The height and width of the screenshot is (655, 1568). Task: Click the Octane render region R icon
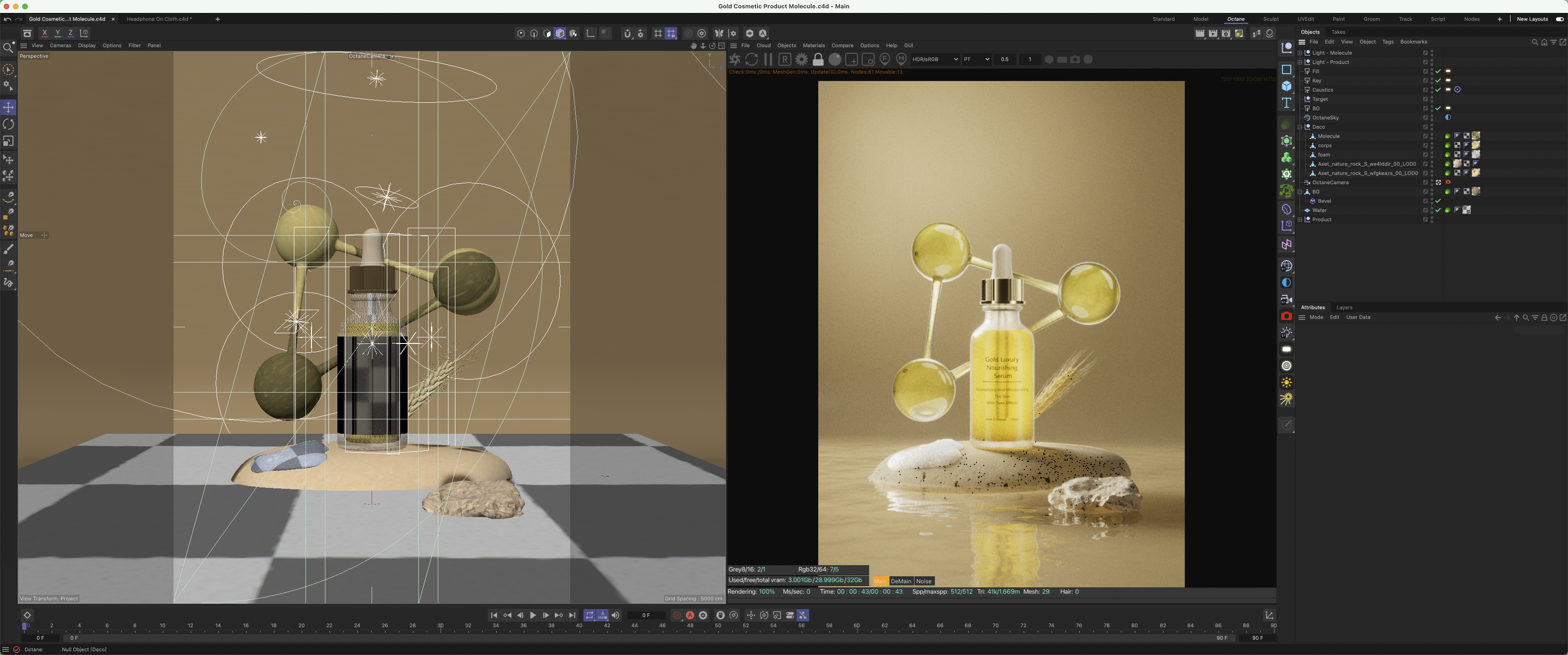[x=784, y=59]
